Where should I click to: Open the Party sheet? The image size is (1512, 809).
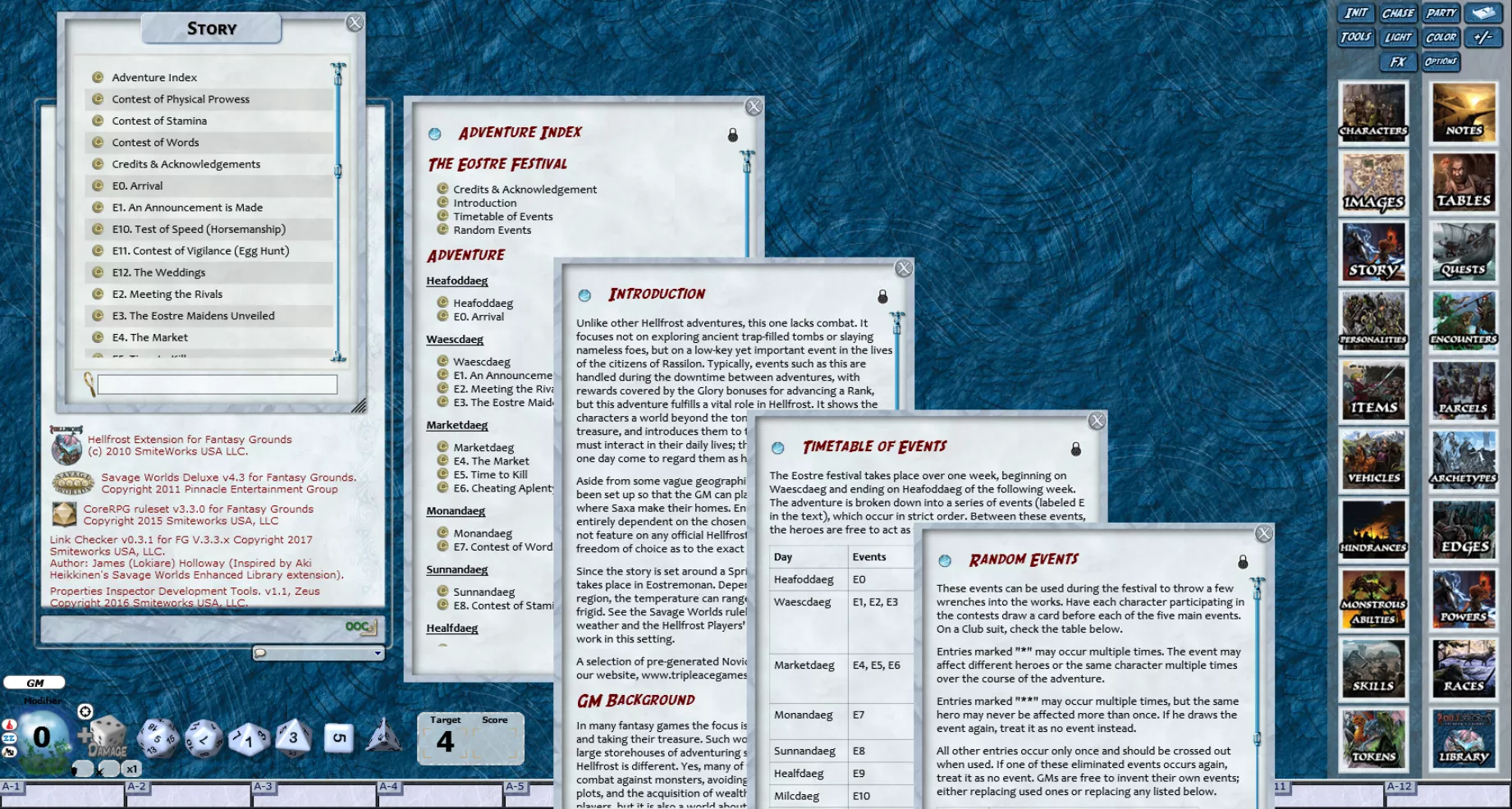point(1441,13)
